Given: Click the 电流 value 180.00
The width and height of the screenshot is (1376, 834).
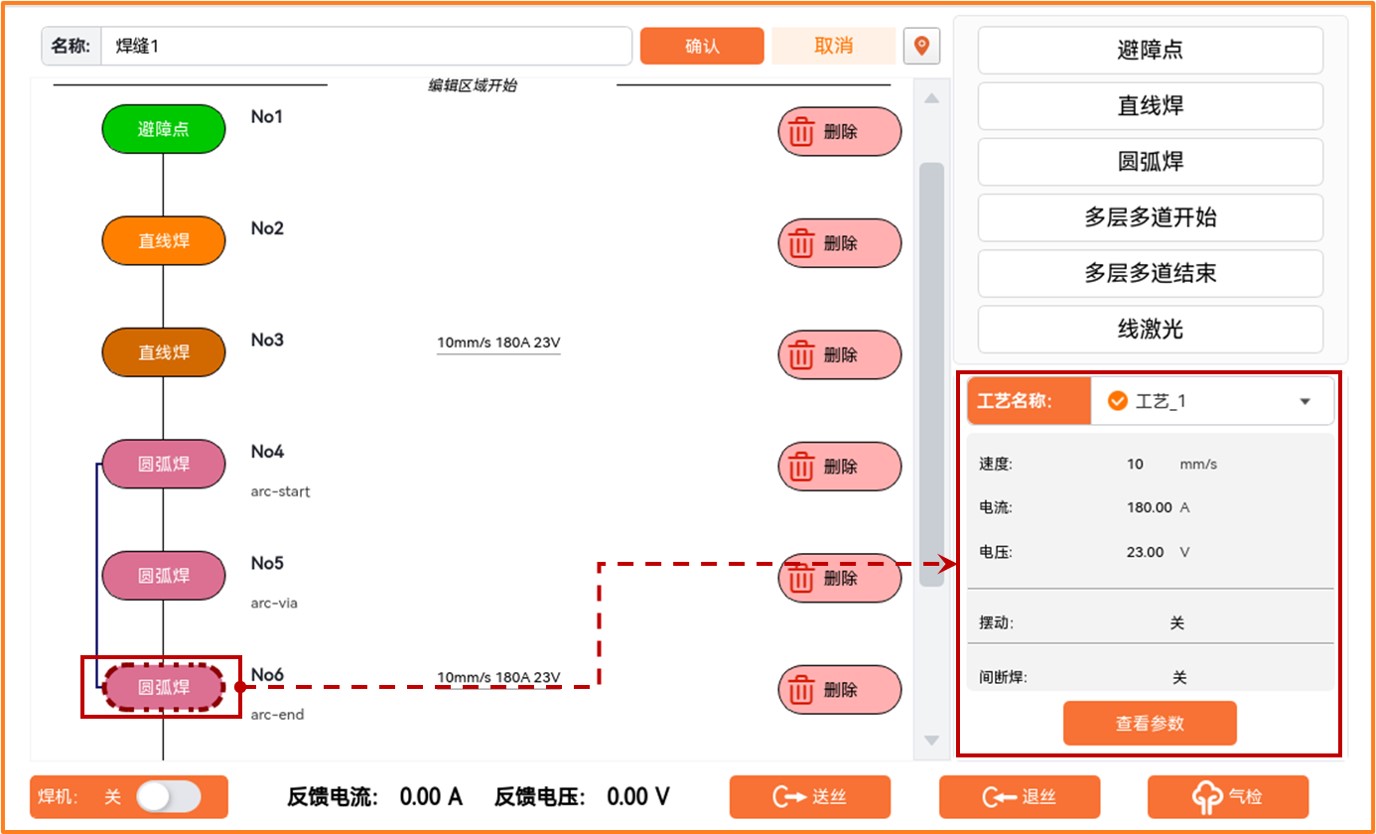Looking at the screenshot, I should 1149,508.
